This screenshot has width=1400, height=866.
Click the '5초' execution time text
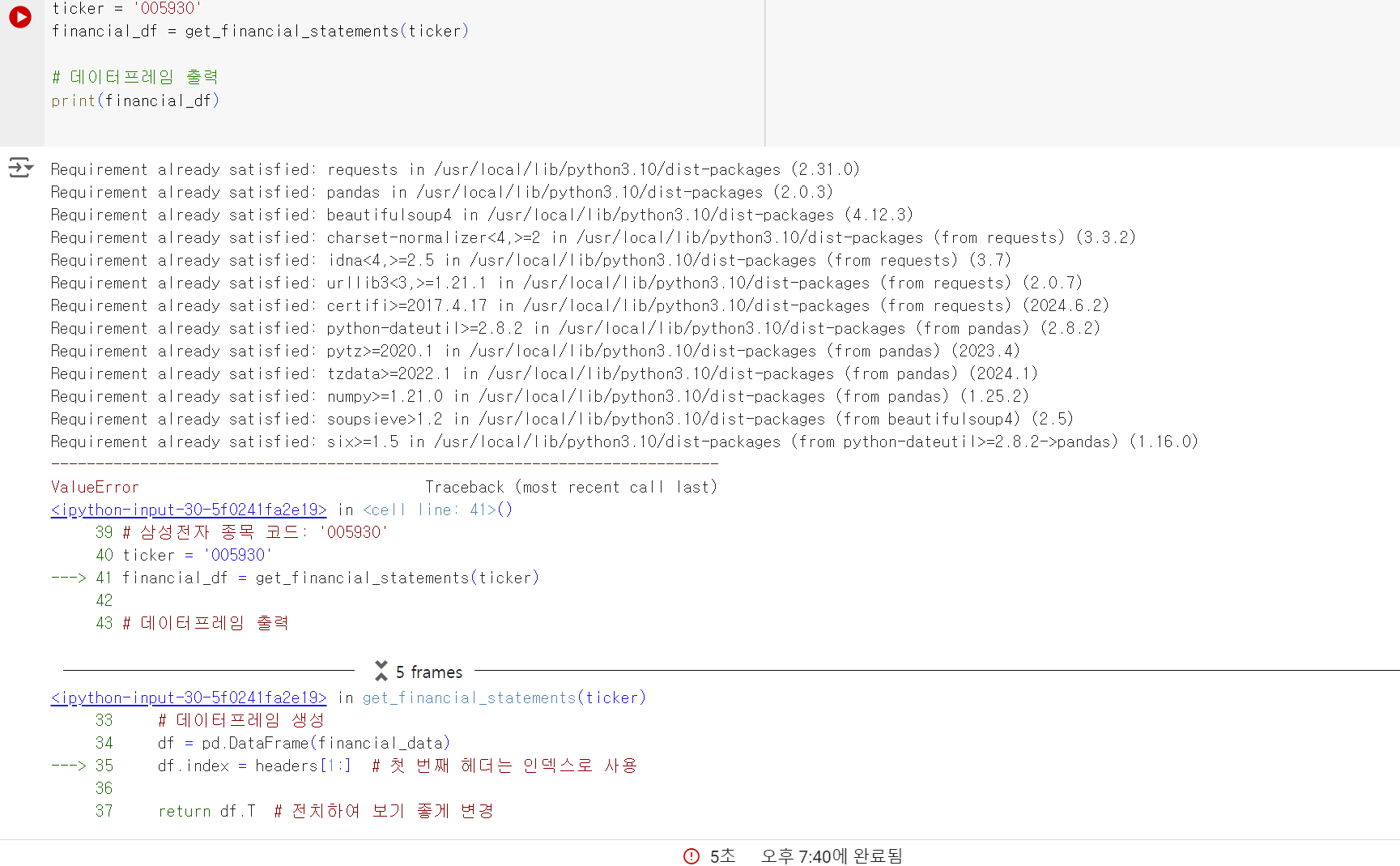[x=722, y=856]
